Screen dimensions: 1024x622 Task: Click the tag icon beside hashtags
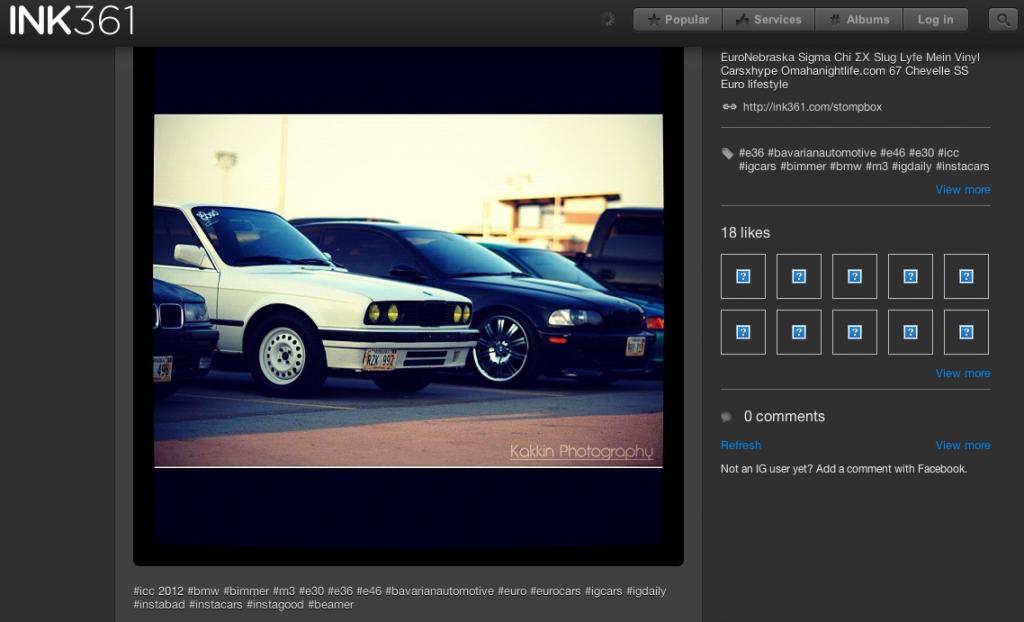(727, 154)
